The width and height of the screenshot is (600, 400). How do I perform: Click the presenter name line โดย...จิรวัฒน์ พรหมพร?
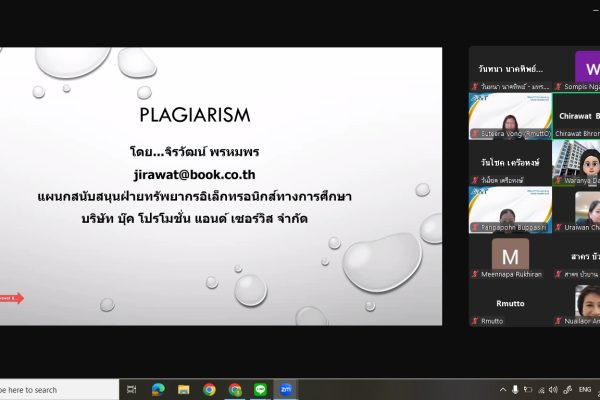tap(194, 152)
